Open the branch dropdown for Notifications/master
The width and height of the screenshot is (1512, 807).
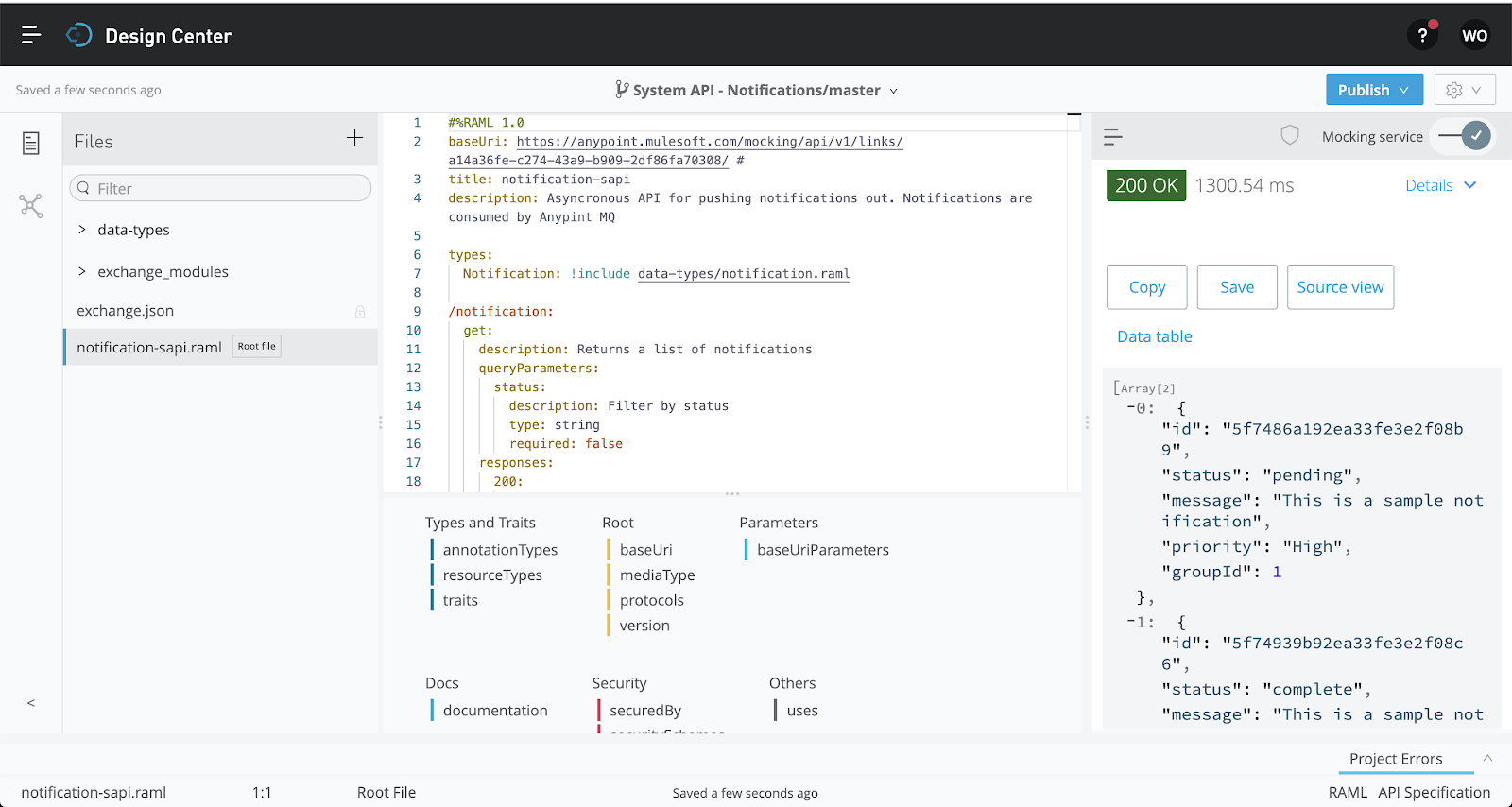[893, 91]
